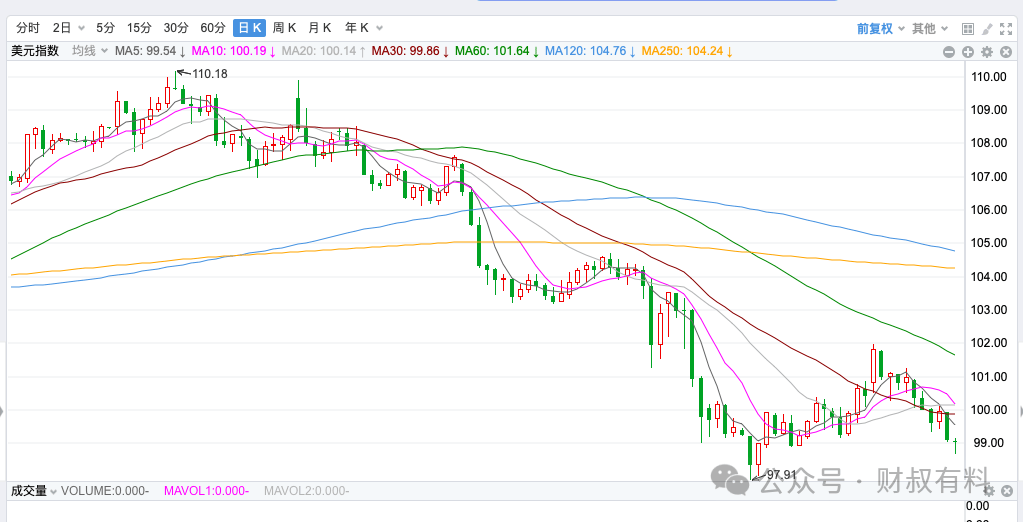Select the drawing brush tool
This screenshot has height=522, width=1023.
(987, 29)
